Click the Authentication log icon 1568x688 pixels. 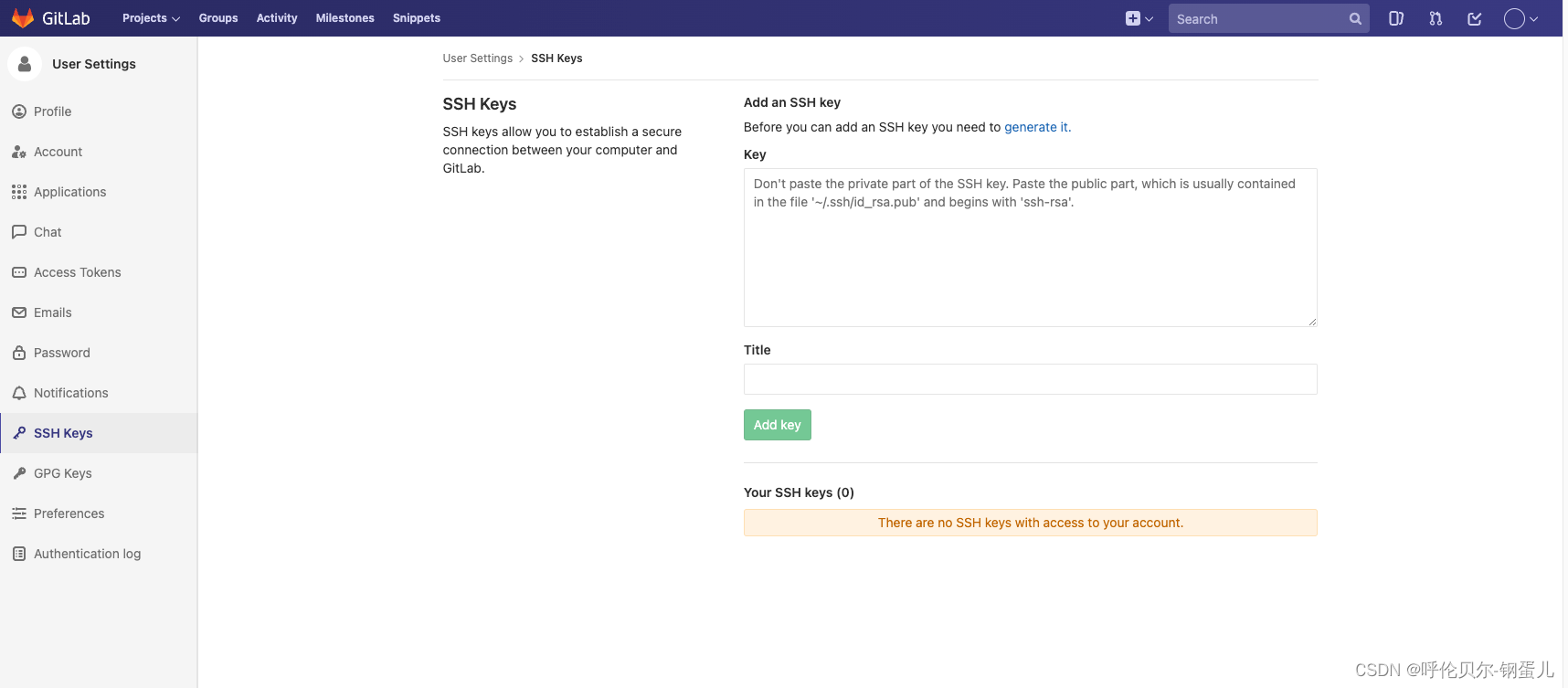click(19, 554)
